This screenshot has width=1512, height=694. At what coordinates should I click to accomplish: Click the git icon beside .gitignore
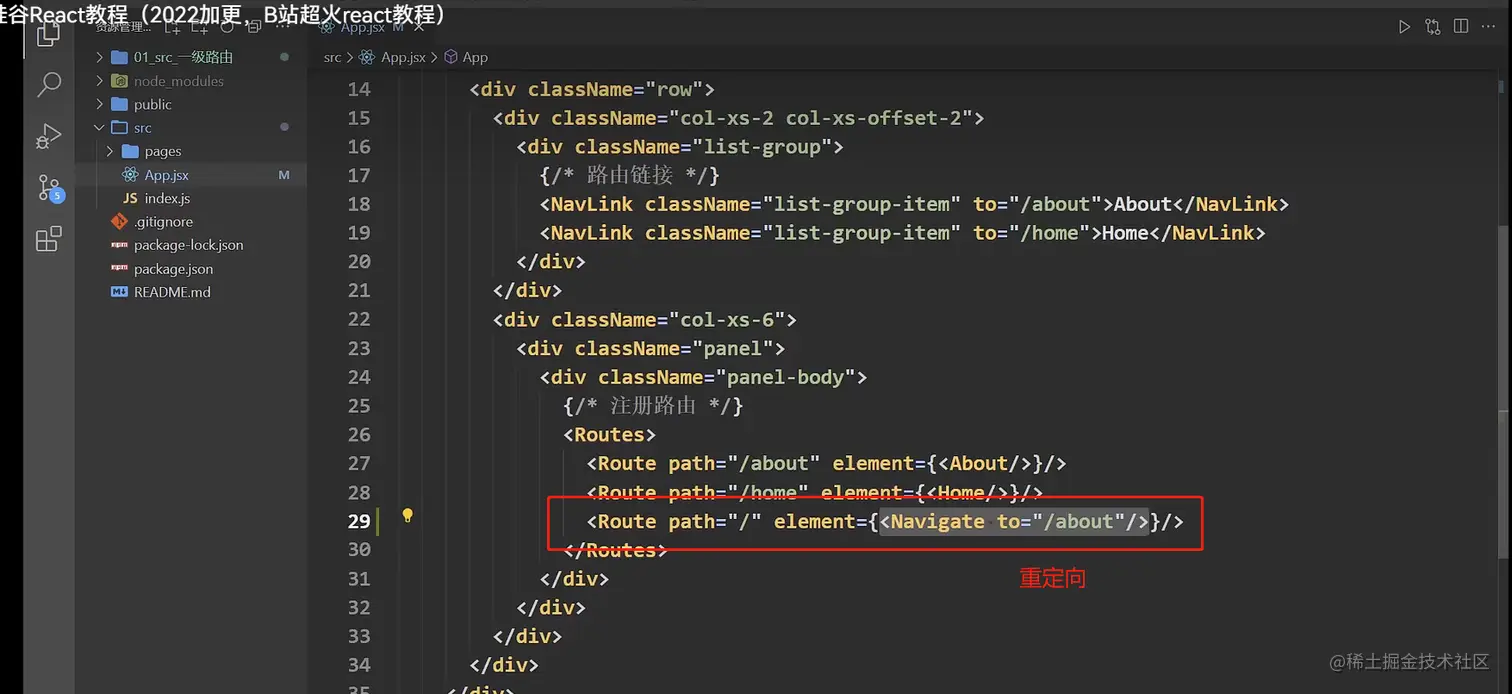tap(119, 222)
